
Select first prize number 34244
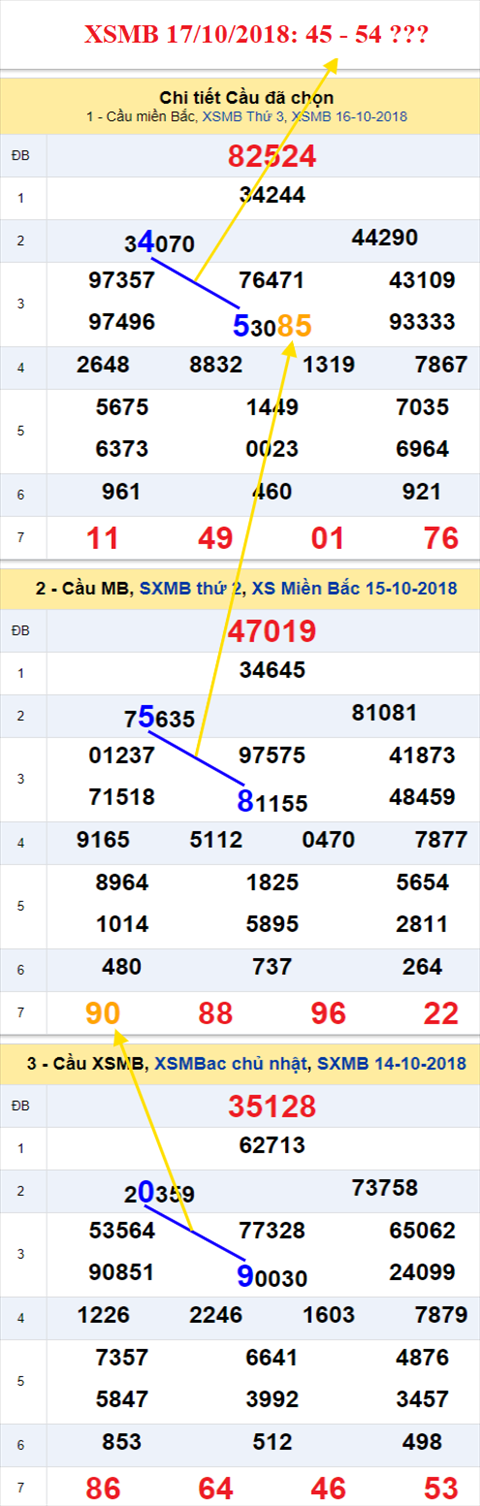(272, 196)
